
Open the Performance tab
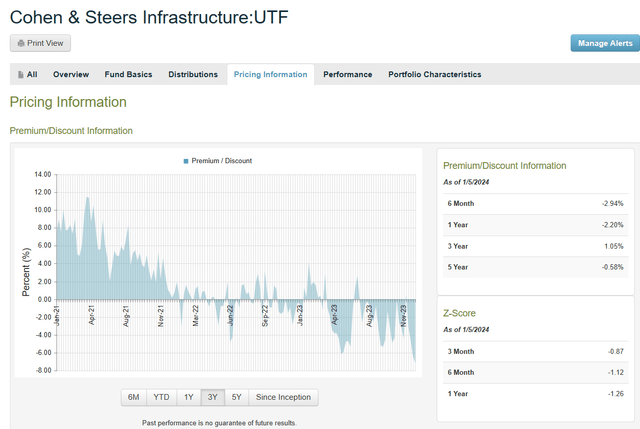348,74
